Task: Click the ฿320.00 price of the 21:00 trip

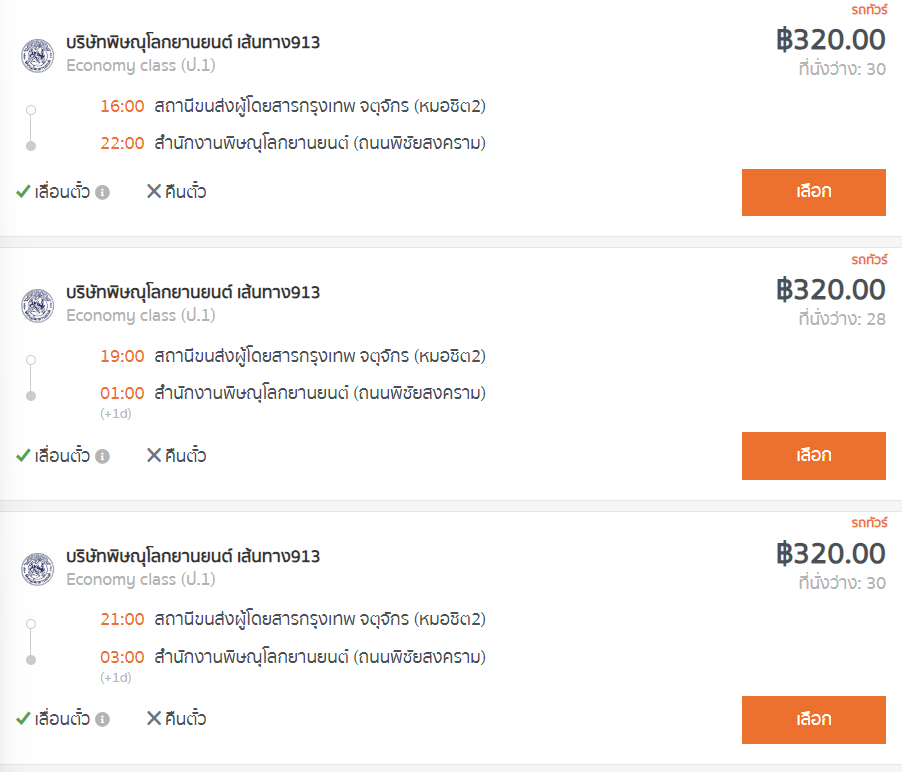Action: point(831,554)
